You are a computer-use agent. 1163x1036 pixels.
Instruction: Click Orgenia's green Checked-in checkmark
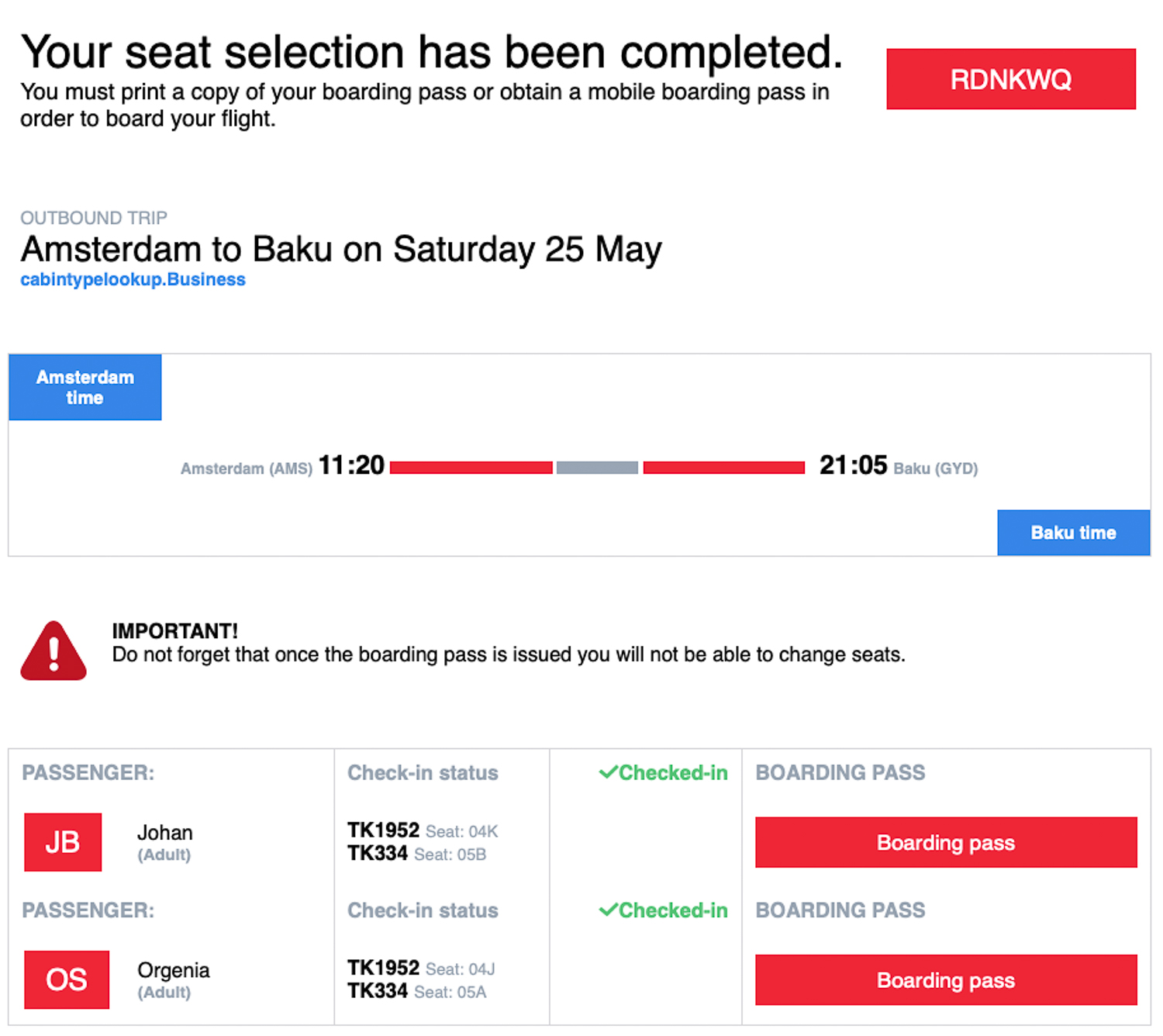(609, 910)
